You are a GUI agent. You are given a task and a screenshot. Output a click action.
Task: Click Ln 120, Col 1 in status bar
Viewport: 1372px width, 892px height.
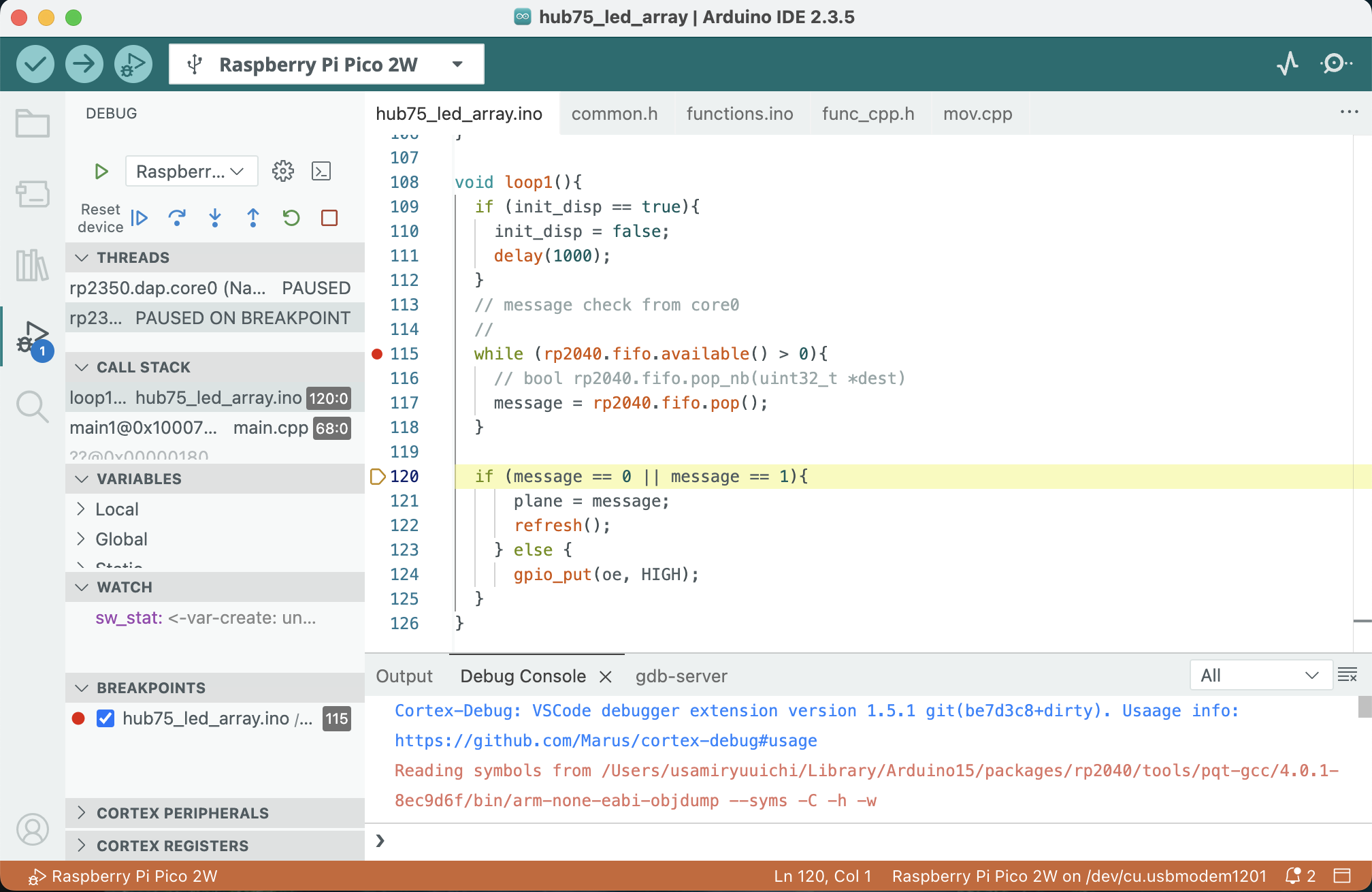click(822, 876)
